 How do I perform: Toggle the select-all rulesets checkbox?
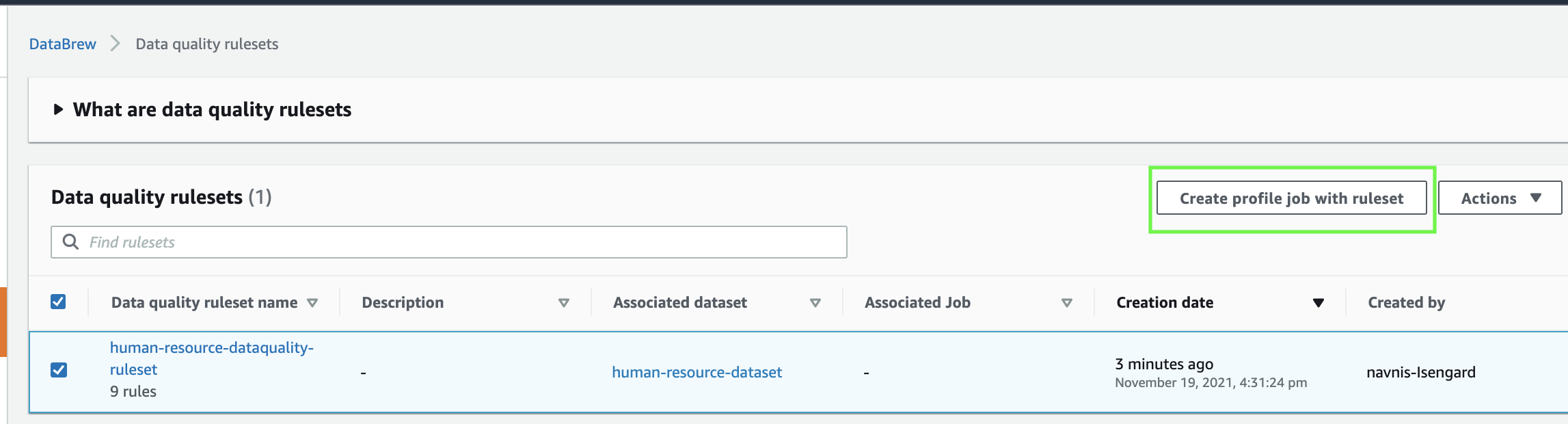pyautogui.click(x=59, y=302)
